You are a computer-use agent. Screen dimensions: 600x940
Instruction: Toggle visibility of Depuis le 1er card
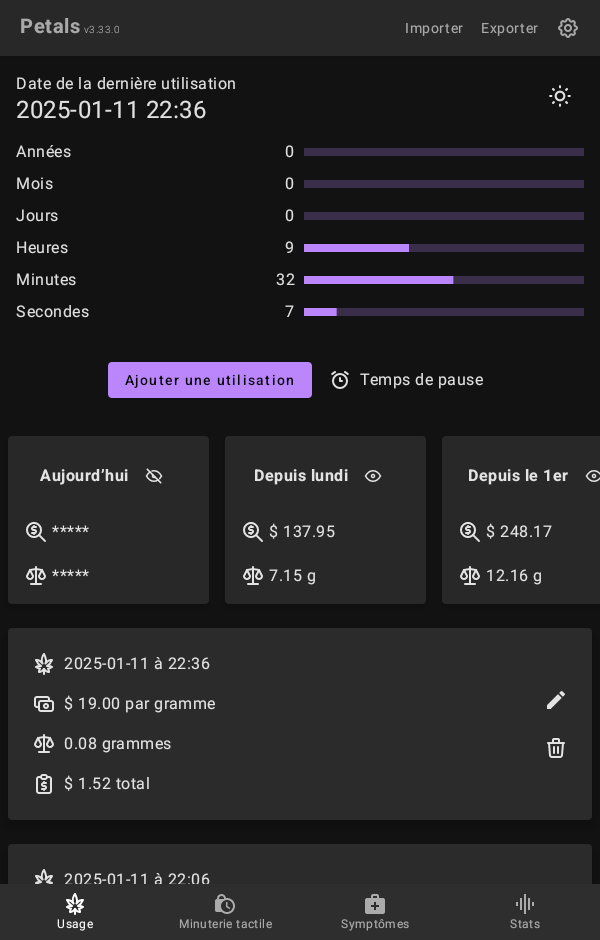(592, 476)
